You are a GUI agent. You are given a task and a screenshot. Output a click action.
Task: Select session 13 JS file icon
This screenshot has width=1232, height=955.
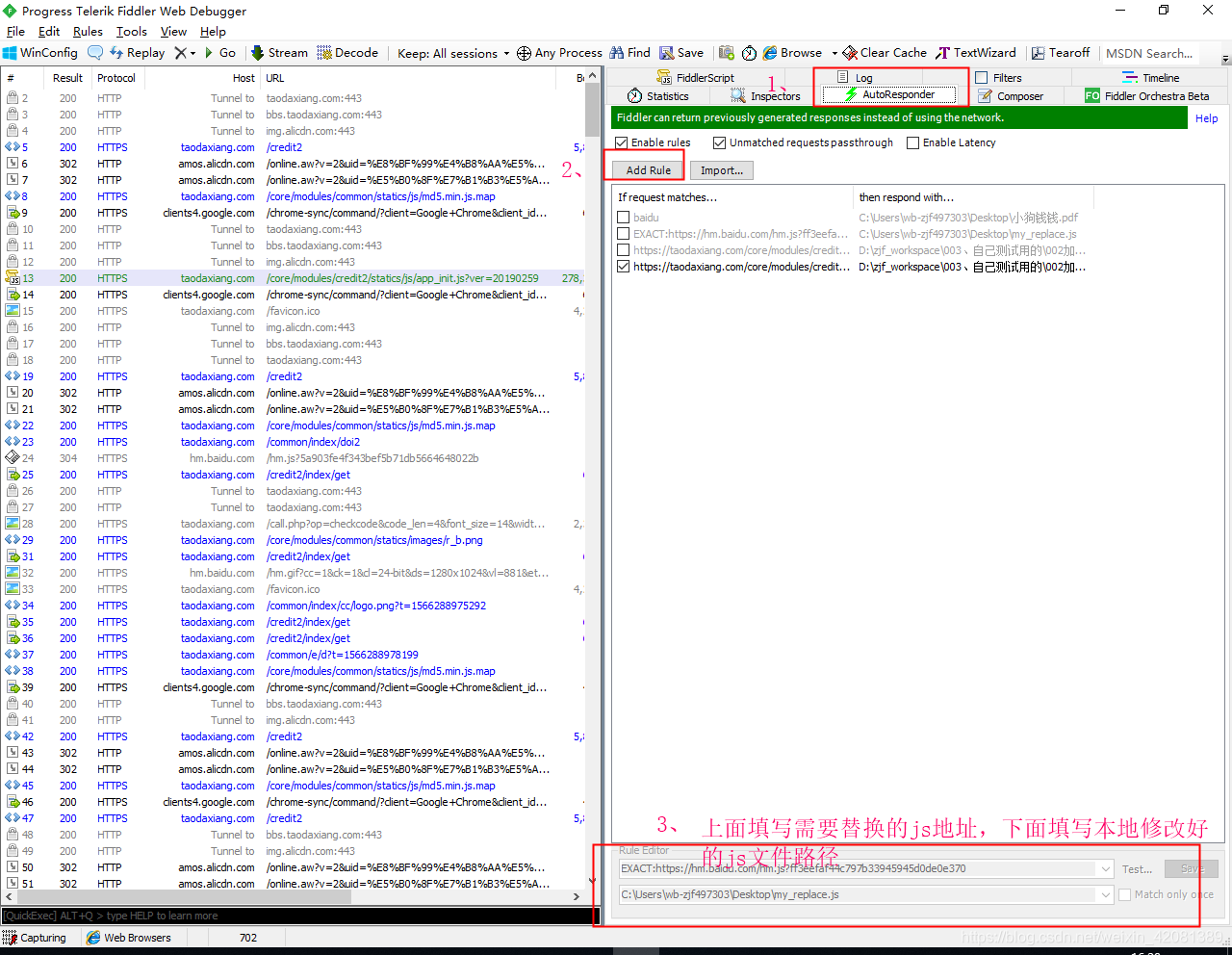13,278
